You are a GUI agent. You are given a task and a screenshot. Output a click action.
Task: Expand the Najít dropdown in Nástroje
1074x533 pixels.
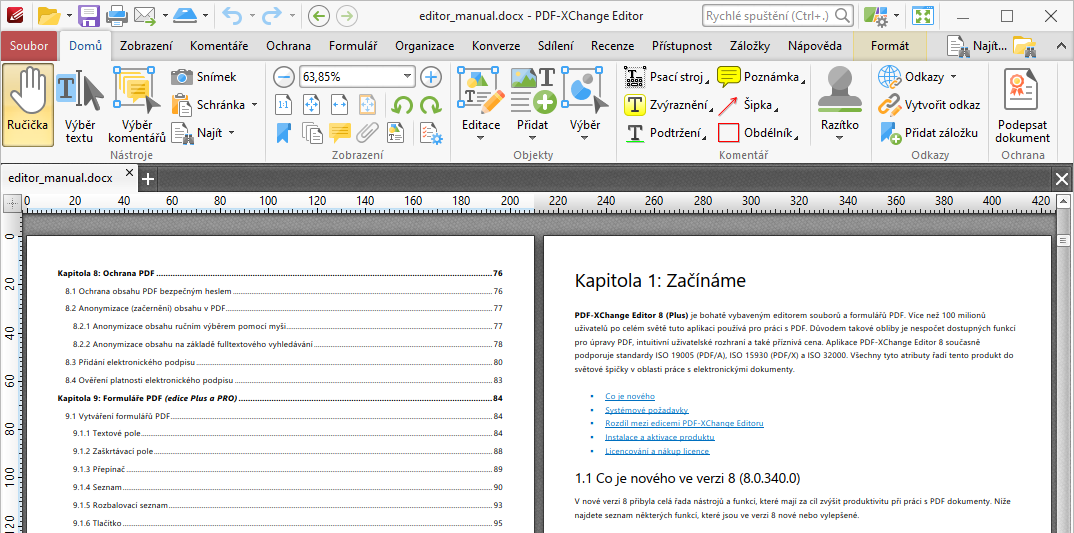click(x=232, y=132)
